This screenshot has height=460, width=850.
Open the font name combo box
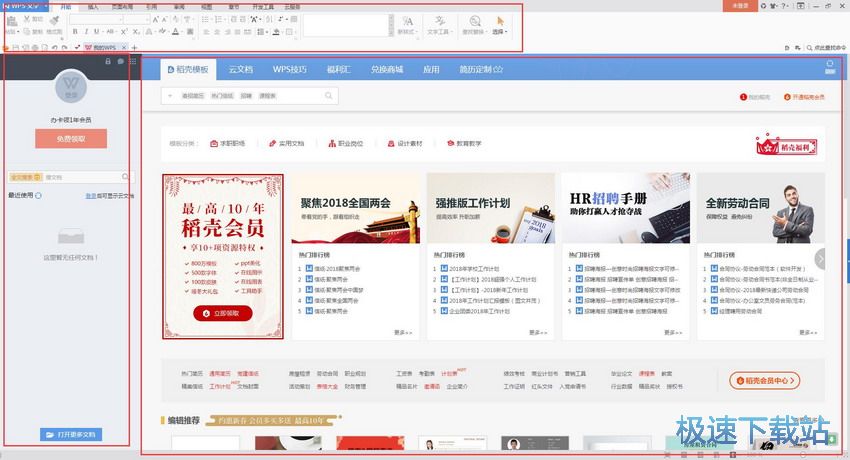[96, 20]
